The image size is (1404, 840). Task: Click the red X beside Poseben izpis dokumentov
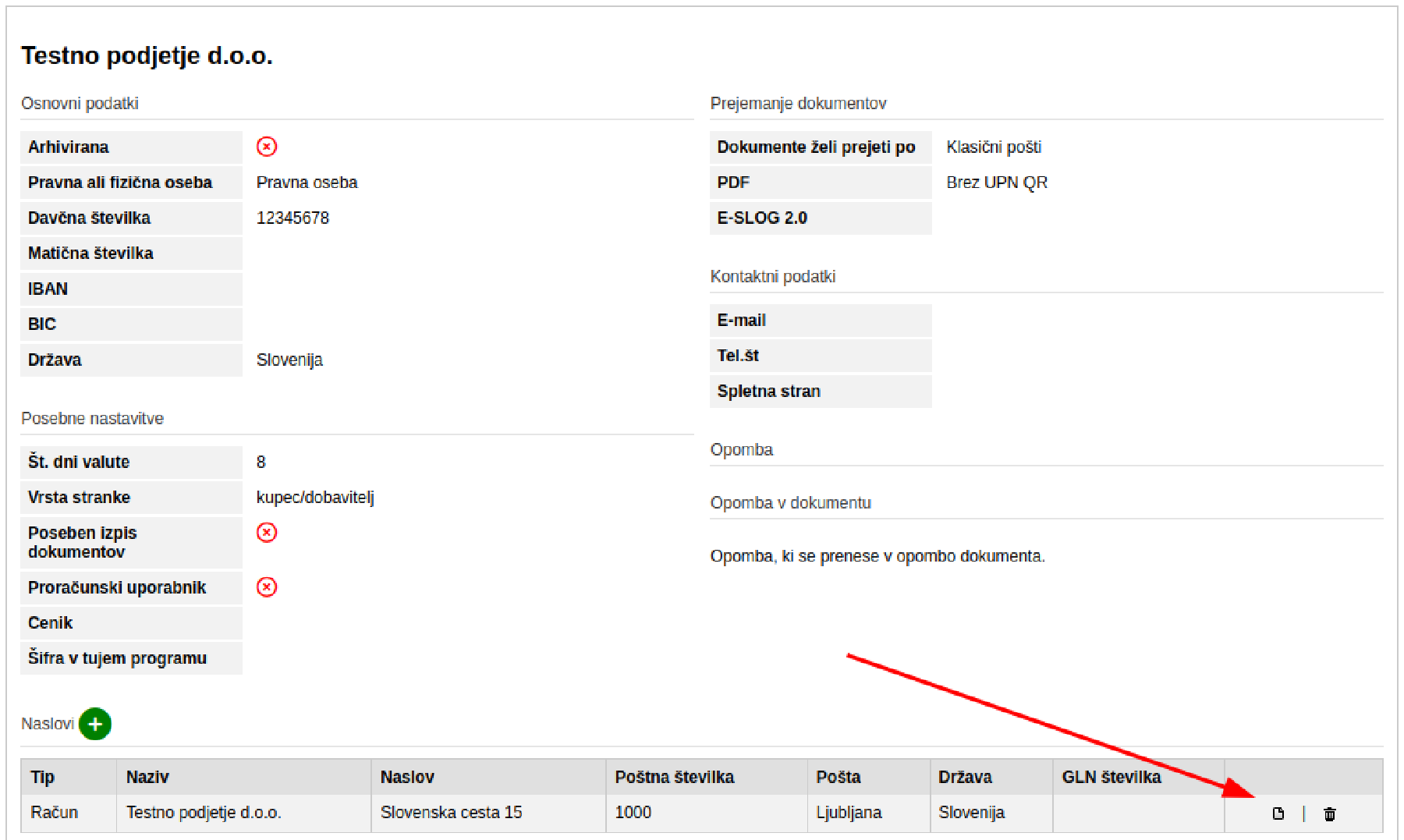point(267,533)
